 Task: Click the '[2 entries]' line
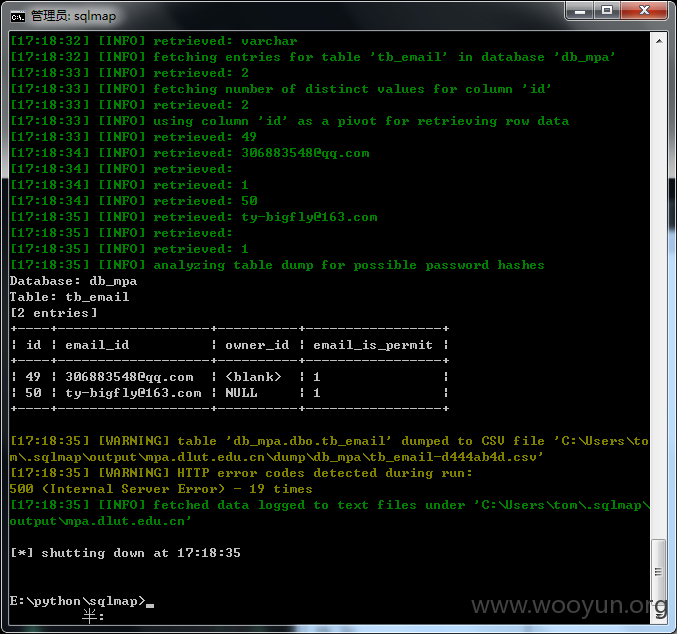tap(54, 313)
